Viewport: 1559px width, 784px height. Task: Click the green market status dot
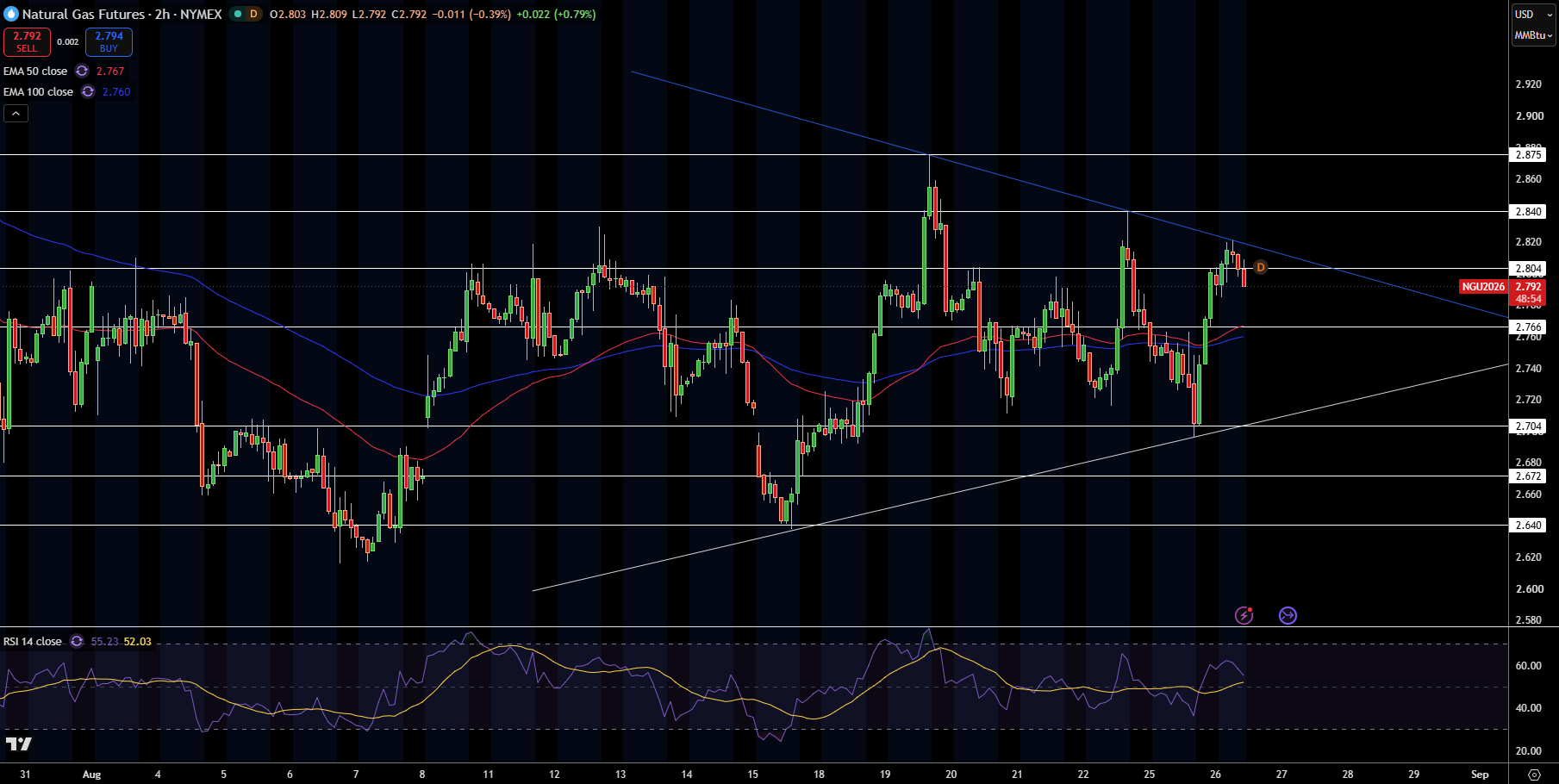click(237, 14)
